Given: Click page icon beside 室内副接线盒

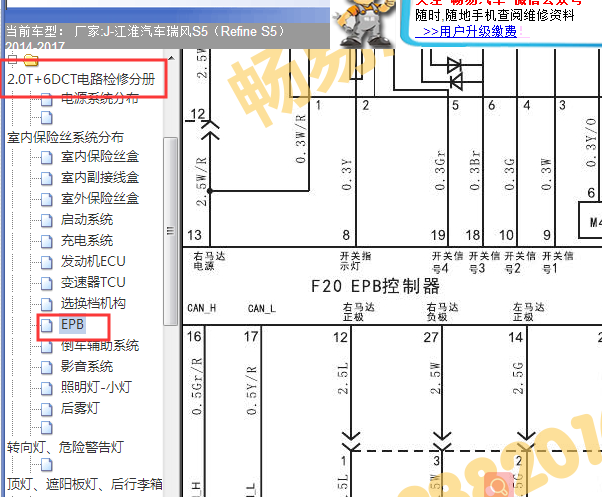Looking at the screenshot, I should pyautogui.click(x=46, y=178).
